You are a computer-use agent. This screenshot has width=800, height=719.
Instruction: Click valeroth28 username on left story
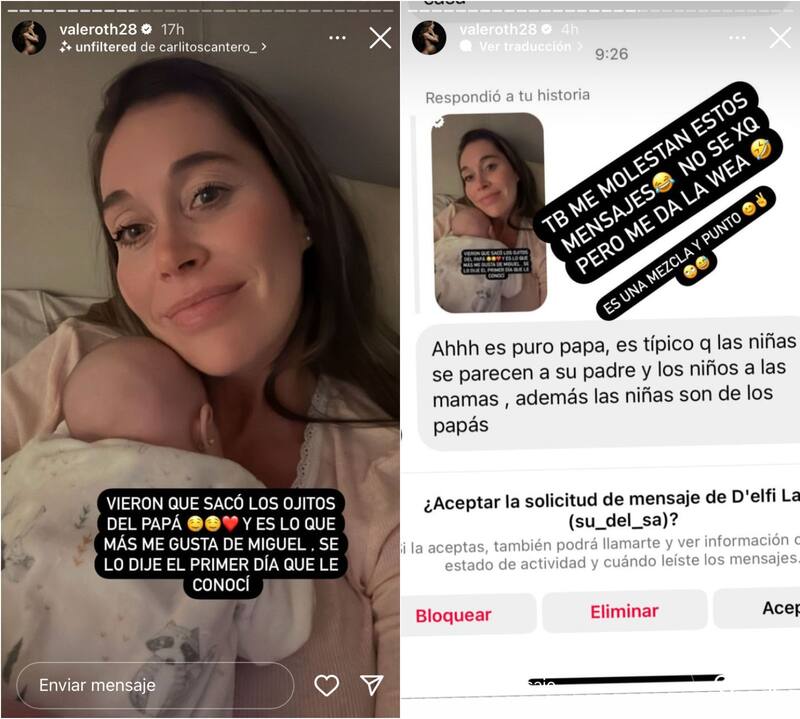pyautogui.click(x=98, y=30)
